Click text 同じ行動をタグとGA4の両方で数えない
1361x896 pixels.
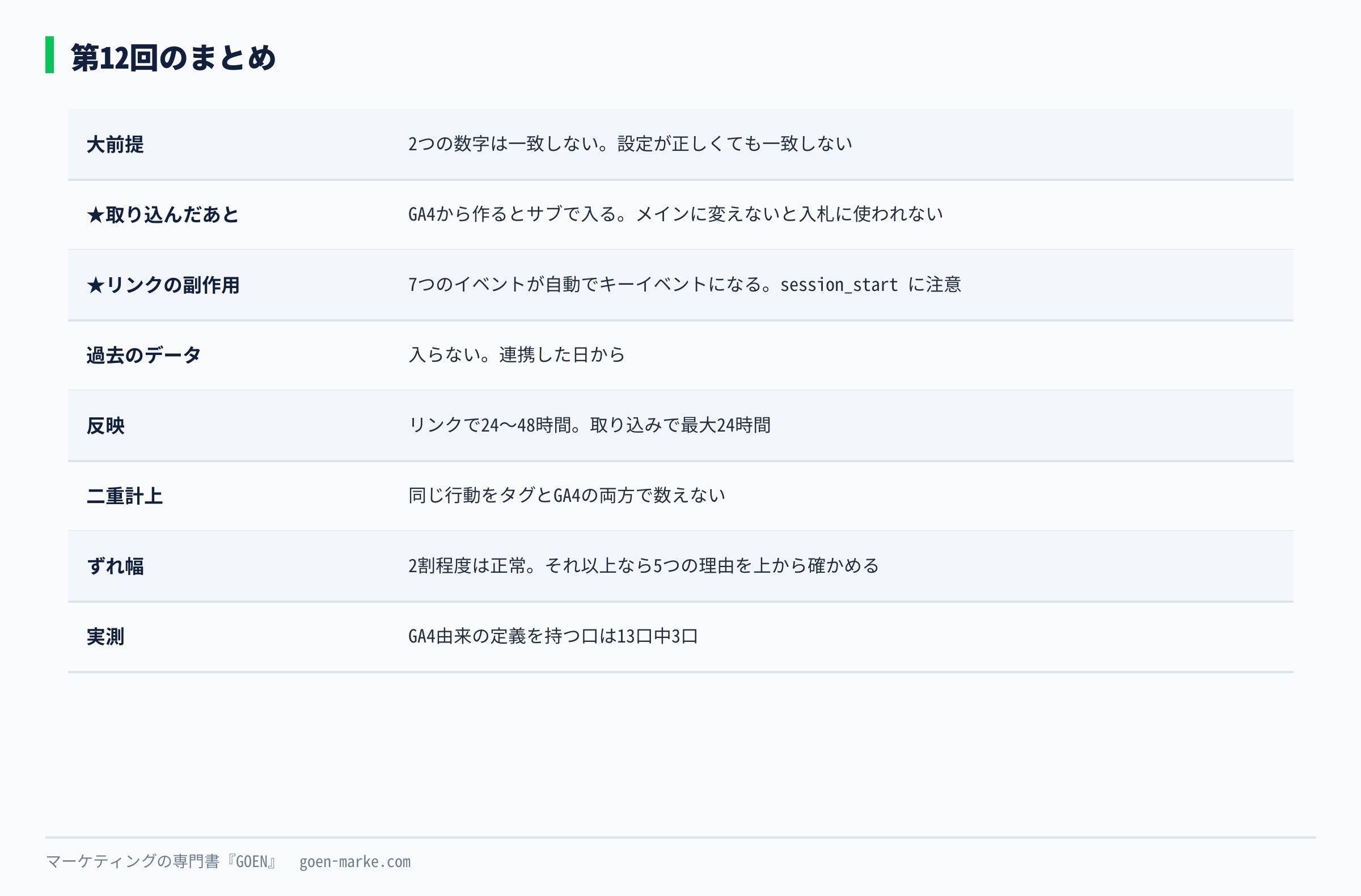(x=567, y=495)
